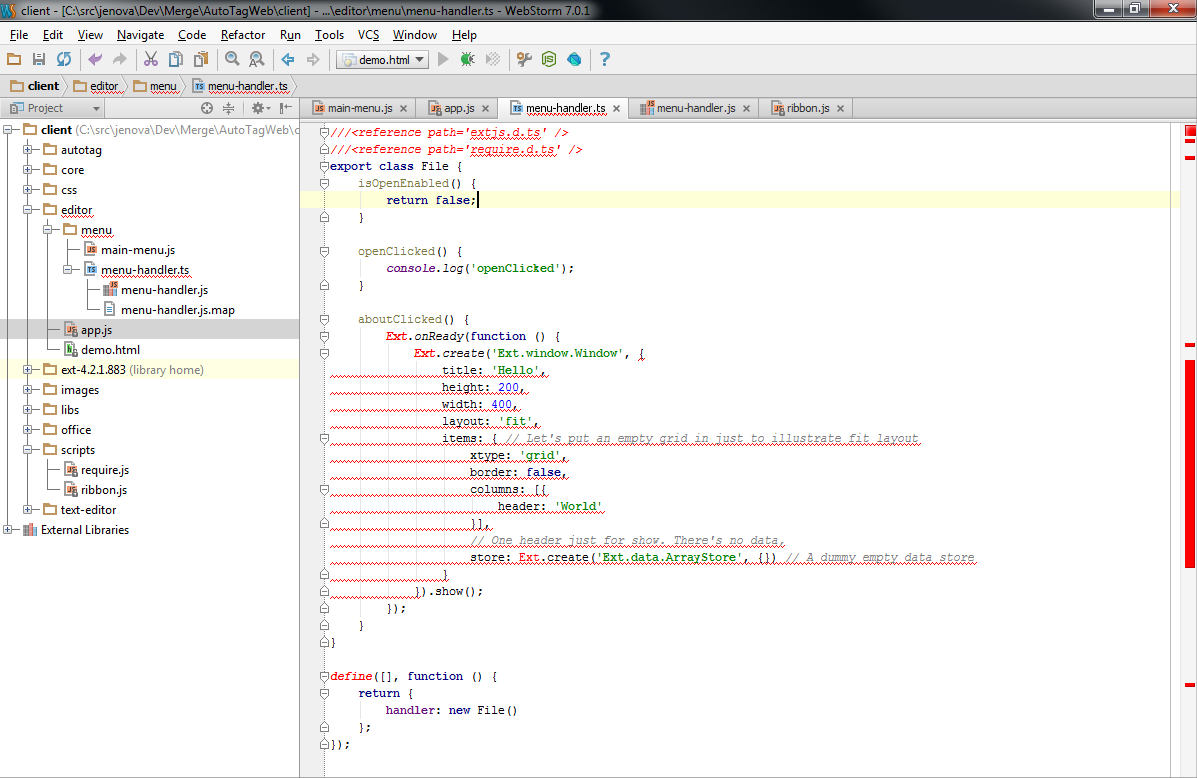Click the red error indicator atop the gutter

click(1190, 131)
